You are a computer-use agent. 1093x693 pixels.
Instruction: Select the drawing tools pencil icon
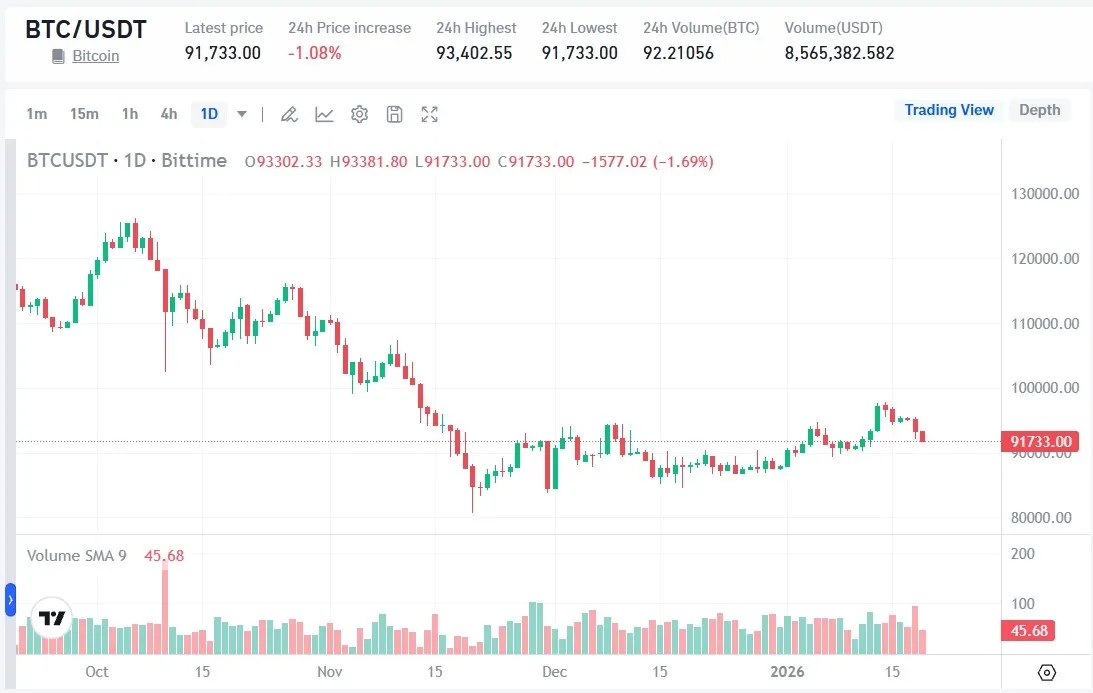(x=289, y=114)
